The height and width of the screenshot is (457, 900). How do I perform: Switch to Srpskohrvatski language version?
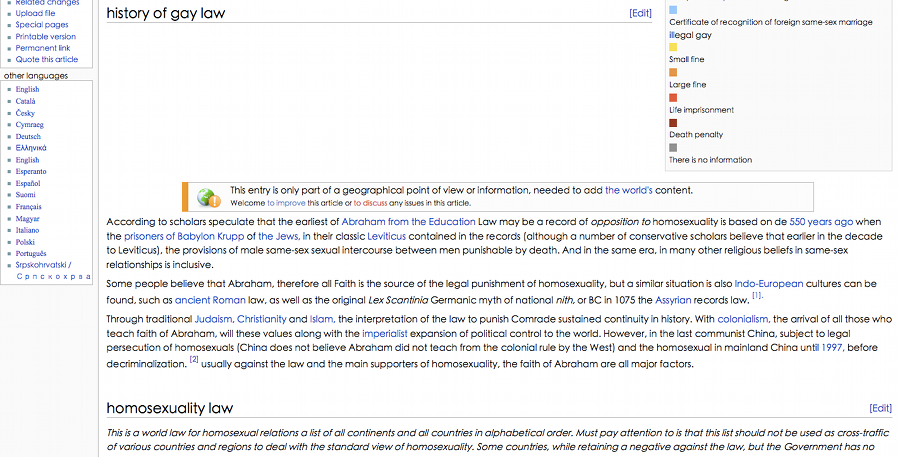43,265
